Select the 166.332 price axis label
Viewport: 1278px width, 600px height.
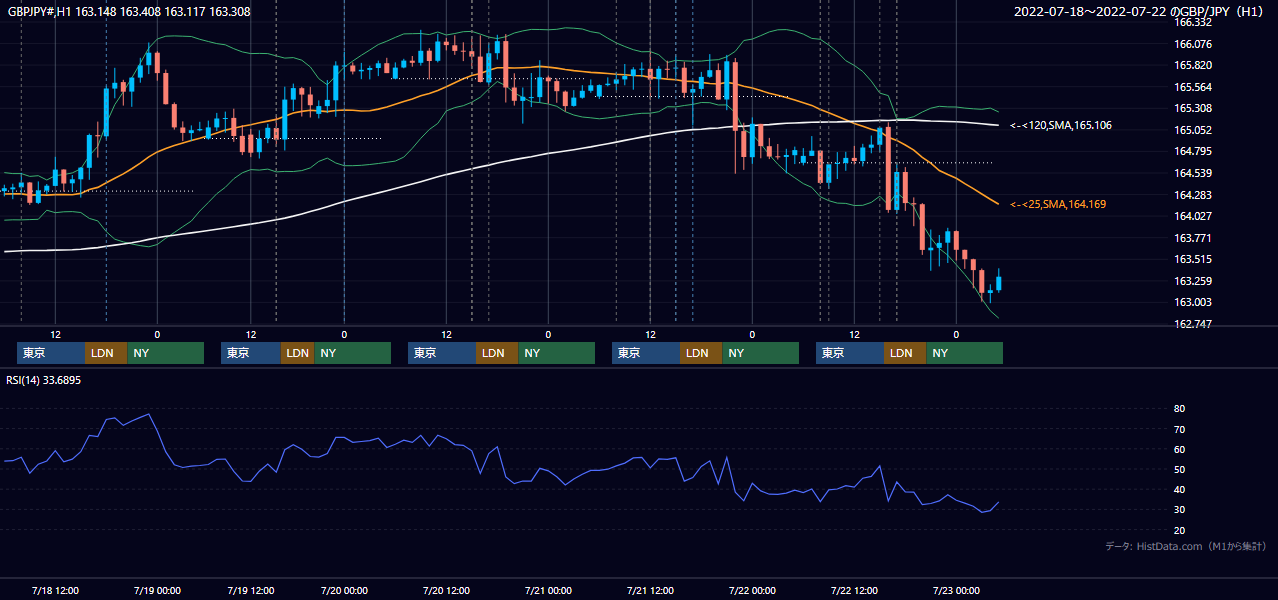(x=1193, y=22)
